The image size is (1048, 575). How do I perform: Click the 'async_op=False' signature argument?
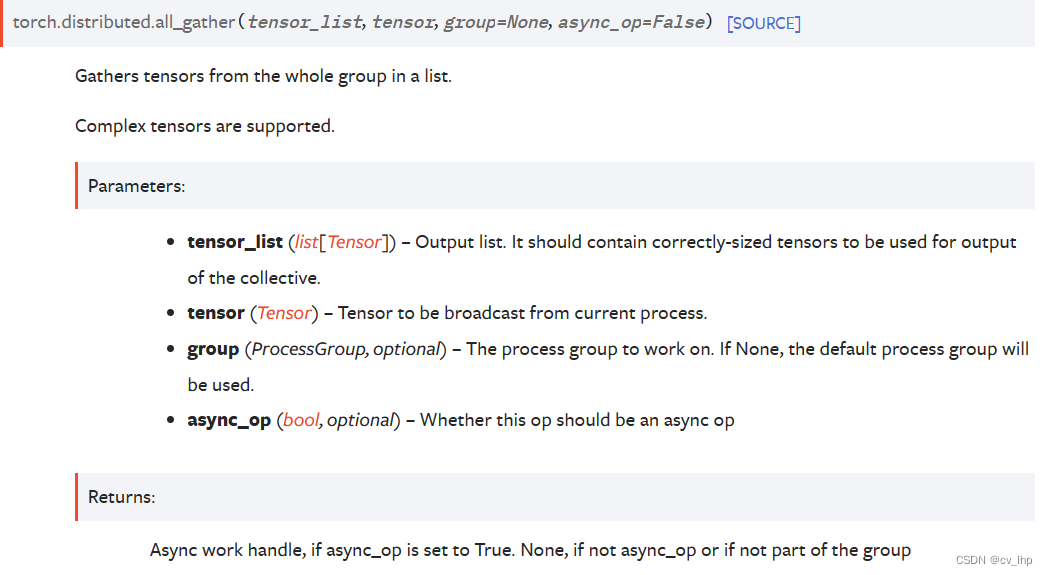coord(631,23)
